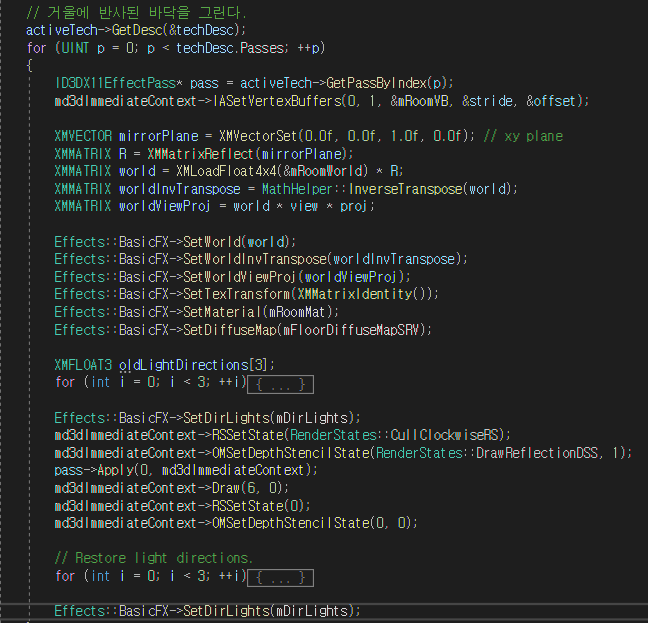This screenshot has width=648, height=623.
Task: Click first SetDirLights(mDirLights) call
Action: 269,418
